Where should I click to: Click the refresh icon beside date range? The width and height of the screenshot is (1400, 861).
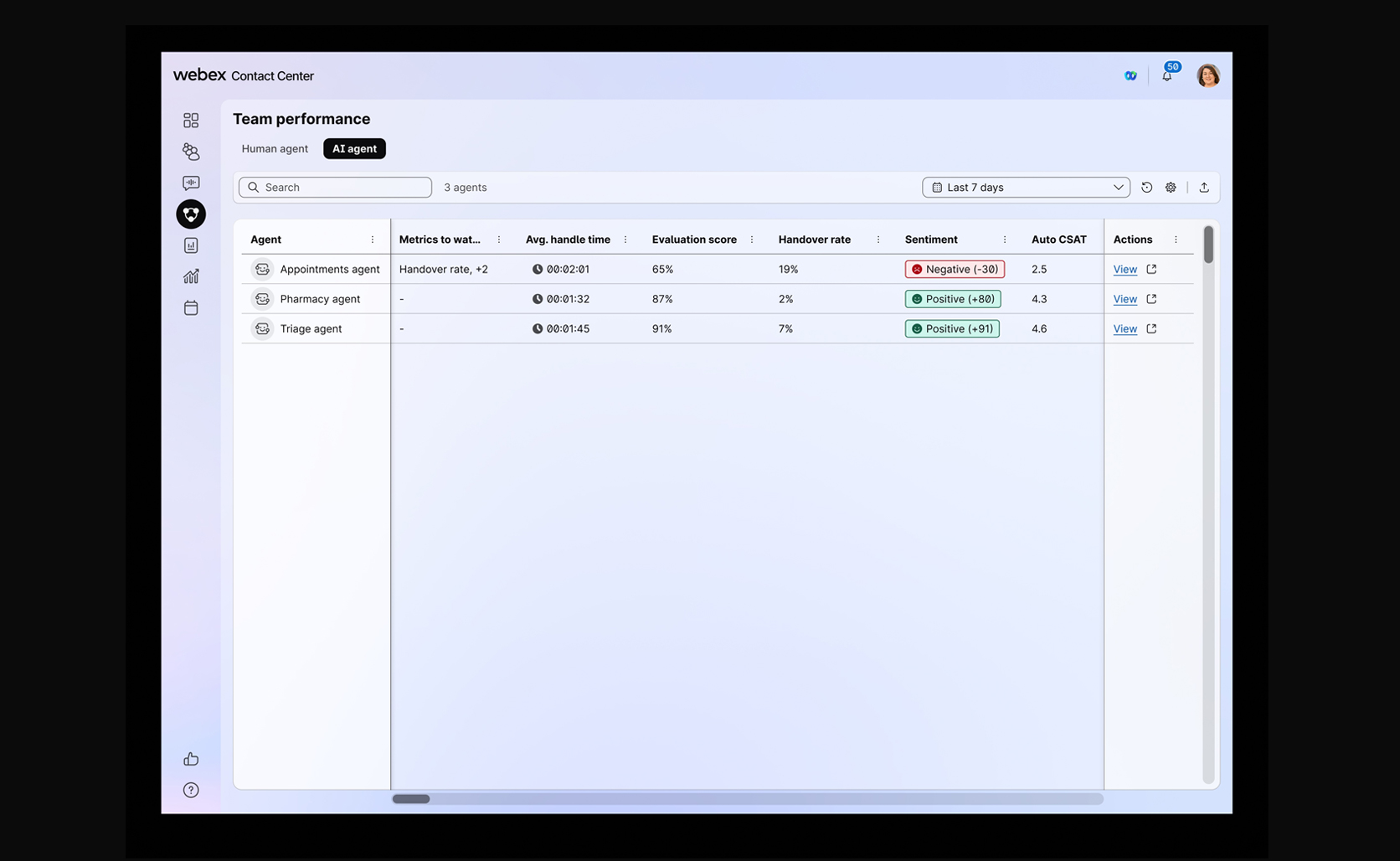click(x=1146, y=188)
